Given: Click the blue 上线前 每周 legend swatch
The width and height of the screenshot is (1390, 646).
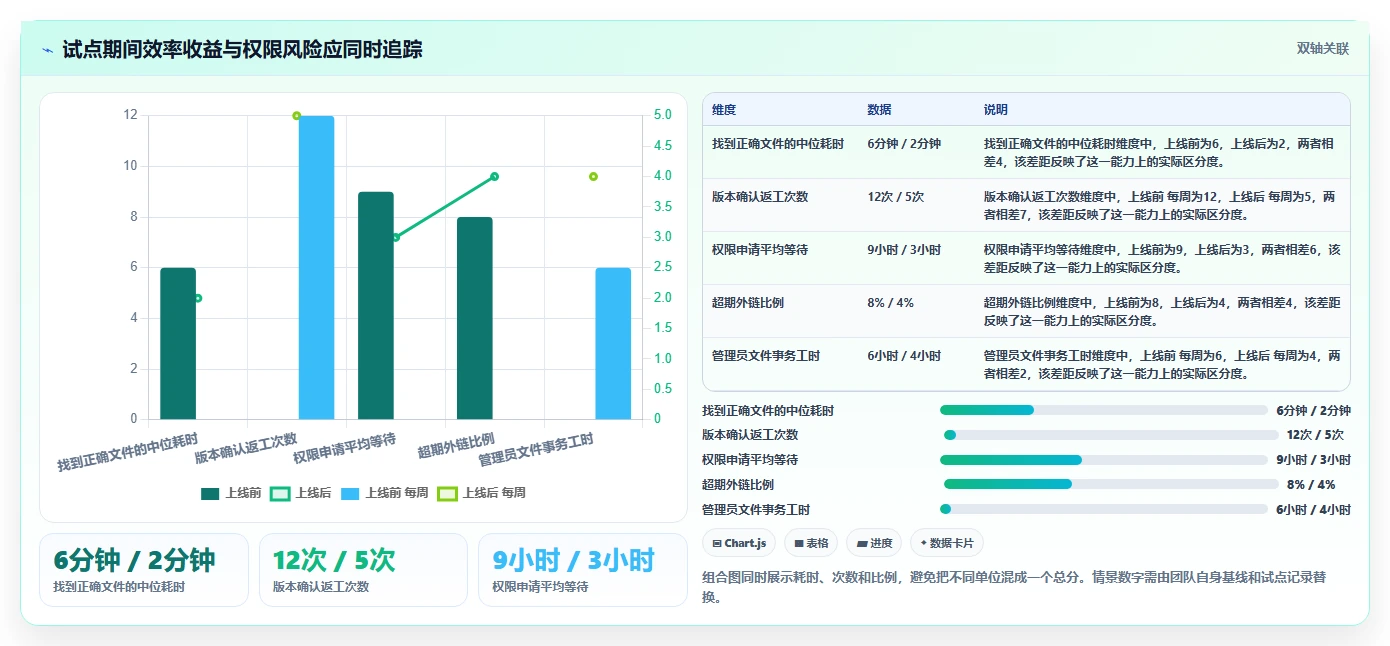Looking at the screenshot, I should (x=350, y=493).
